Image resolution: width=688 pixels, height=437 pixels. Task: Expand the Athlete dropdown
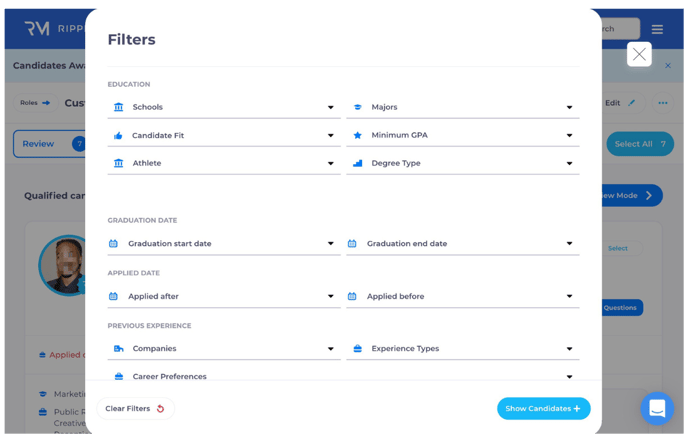tap(330, 163)
